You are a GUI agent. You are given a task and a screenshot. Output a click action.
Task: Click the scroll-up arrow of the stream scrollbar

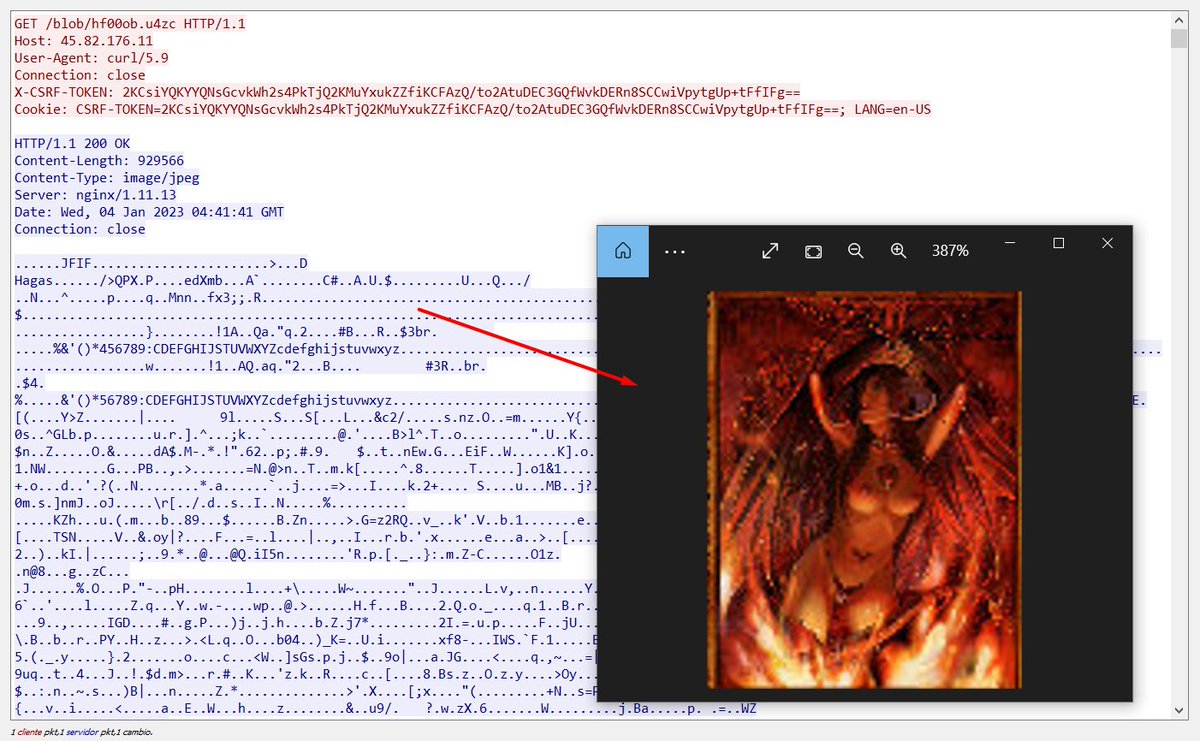tap(1179, 19)
